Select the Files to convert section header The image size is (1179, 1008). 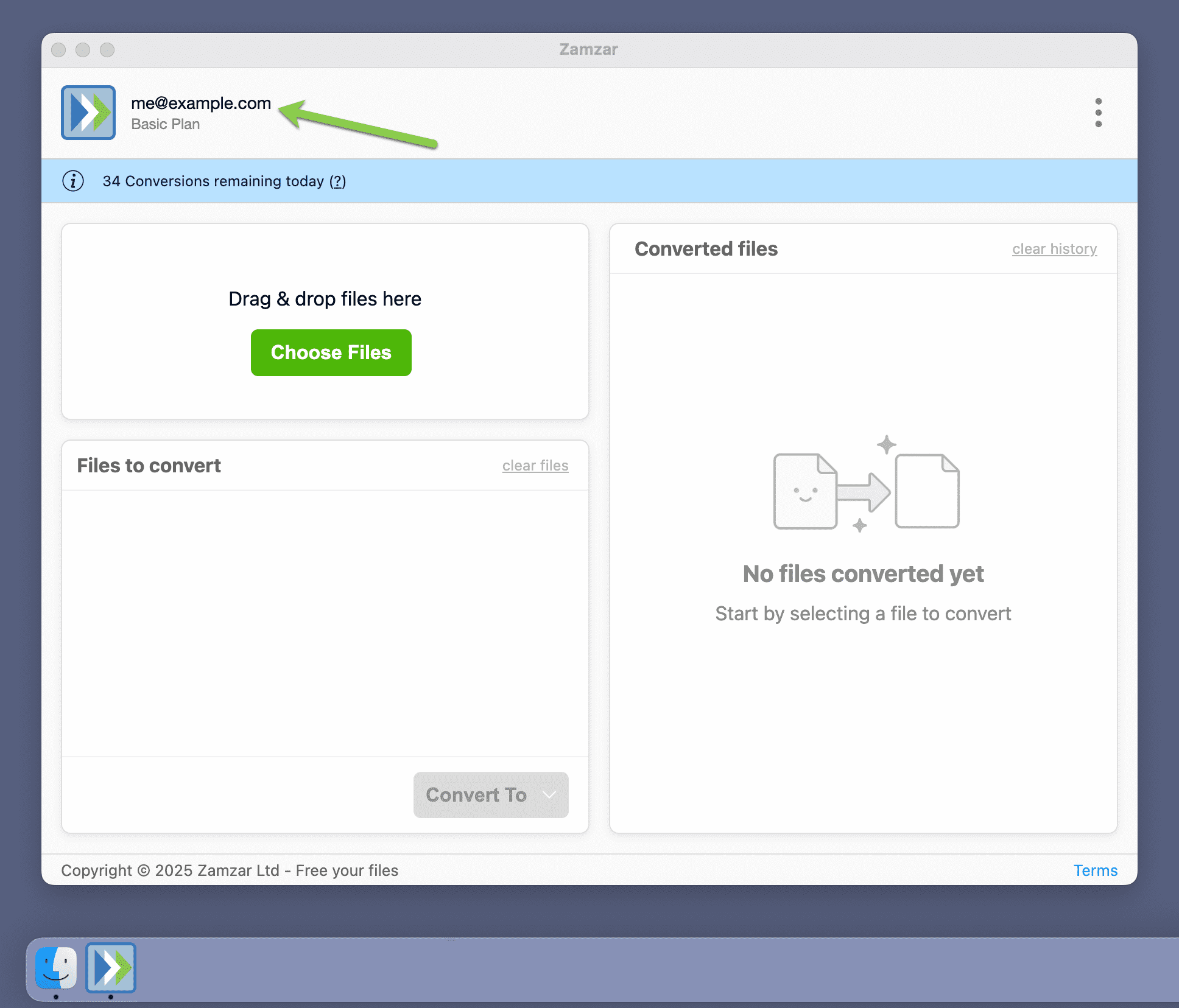(149, 465)
